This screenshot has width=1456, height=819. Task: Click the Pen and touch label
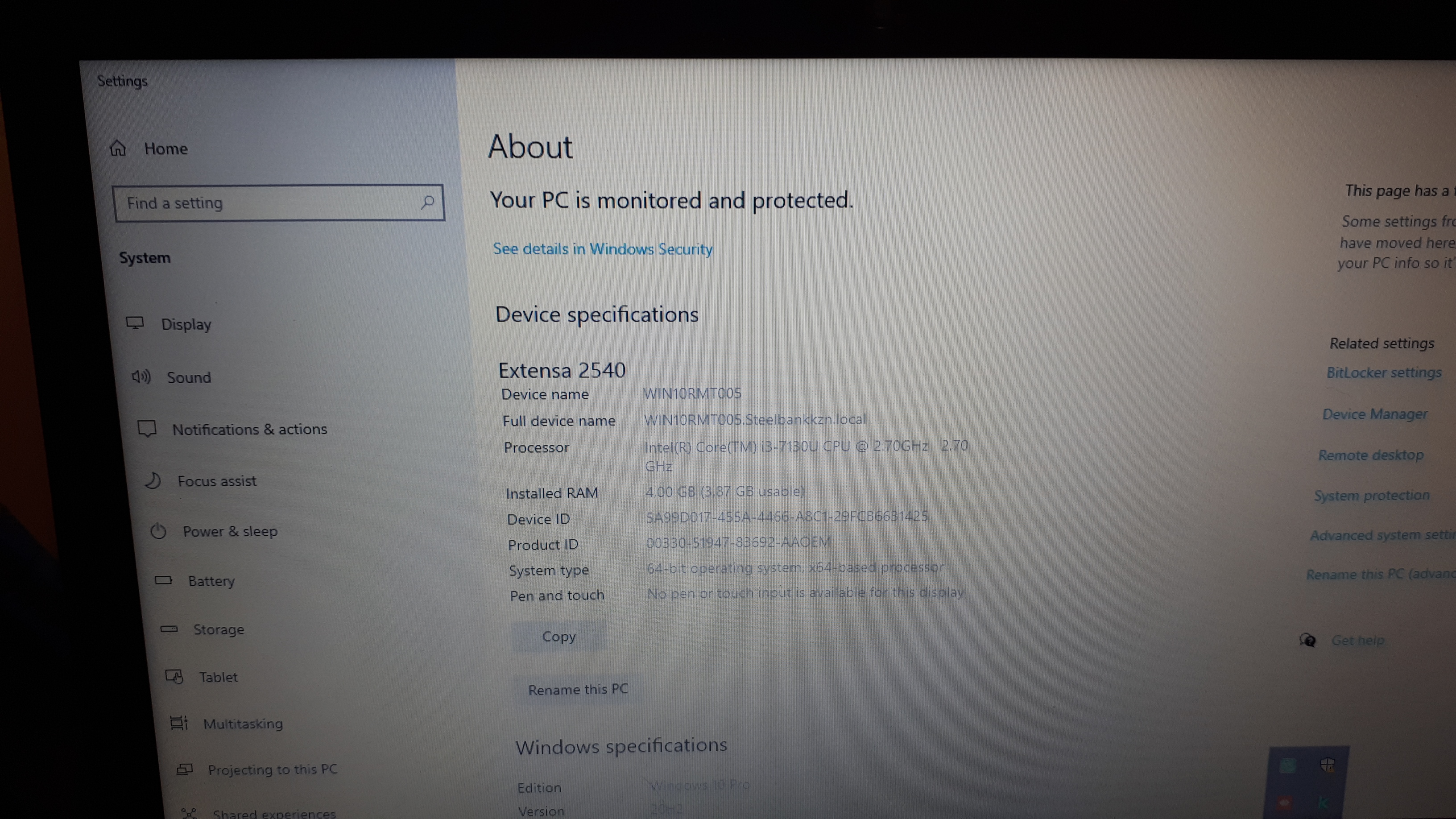coord(557,595)
